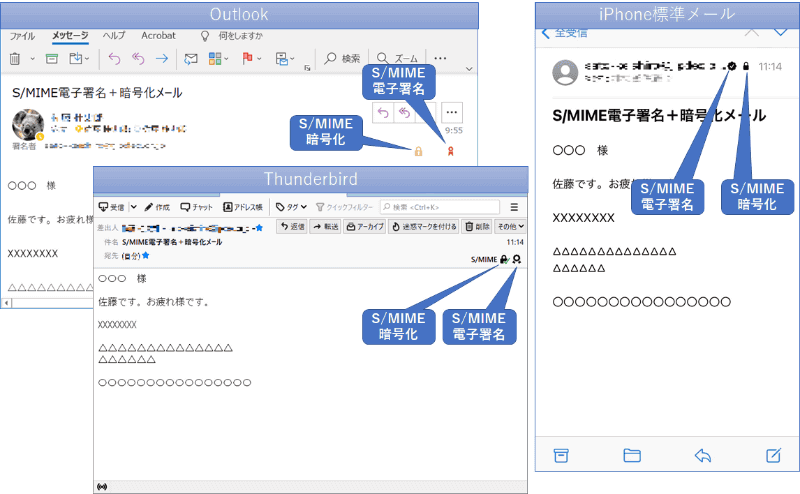Screen dimensions: 800x494
Task: Click チャット chat button in Thunderbird
Action: tap(196, 207)
